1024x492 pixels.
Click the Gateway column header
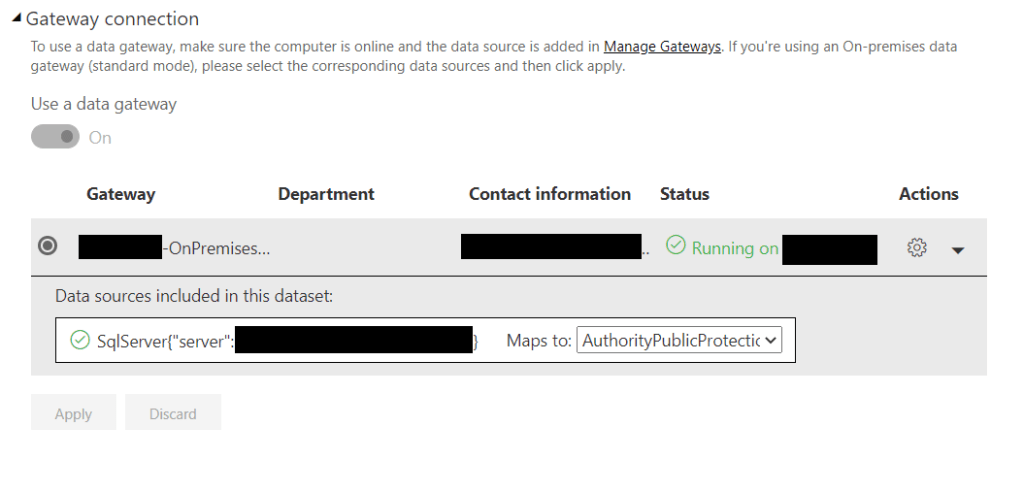[x=121, y=194]
